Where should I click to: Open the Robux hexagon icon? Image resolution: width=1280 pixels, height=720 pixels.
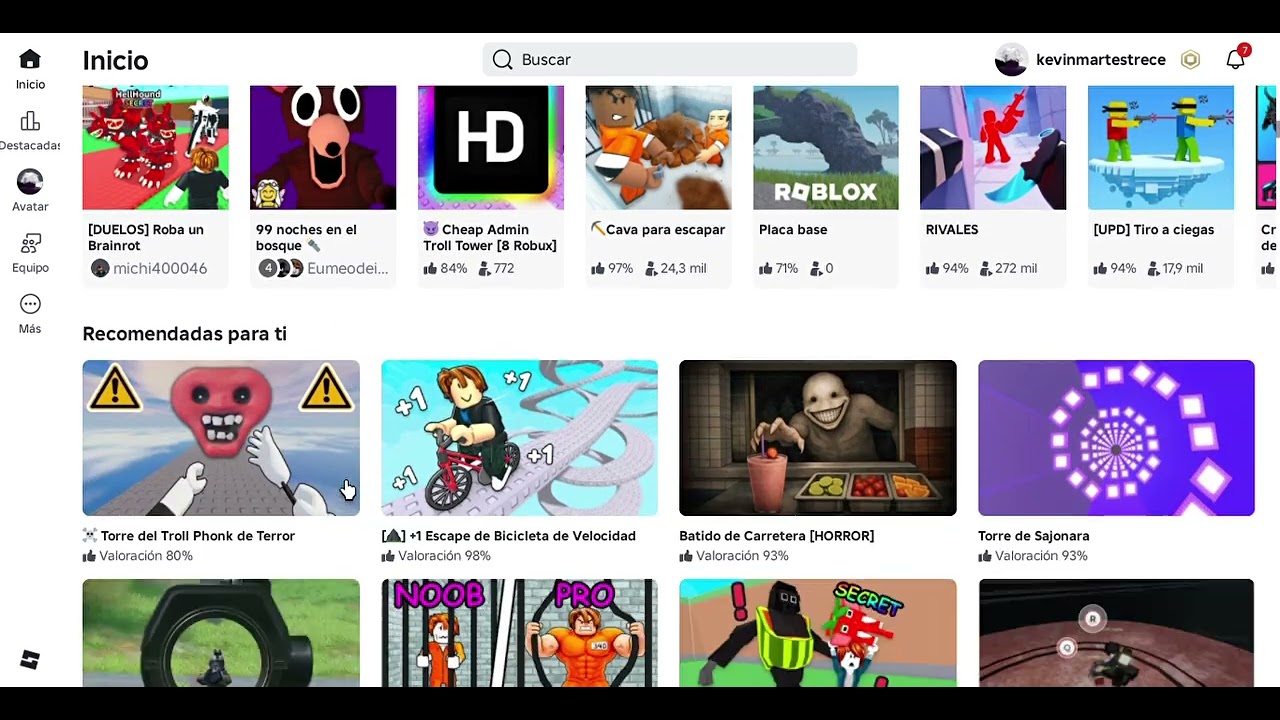point(1190,60)
